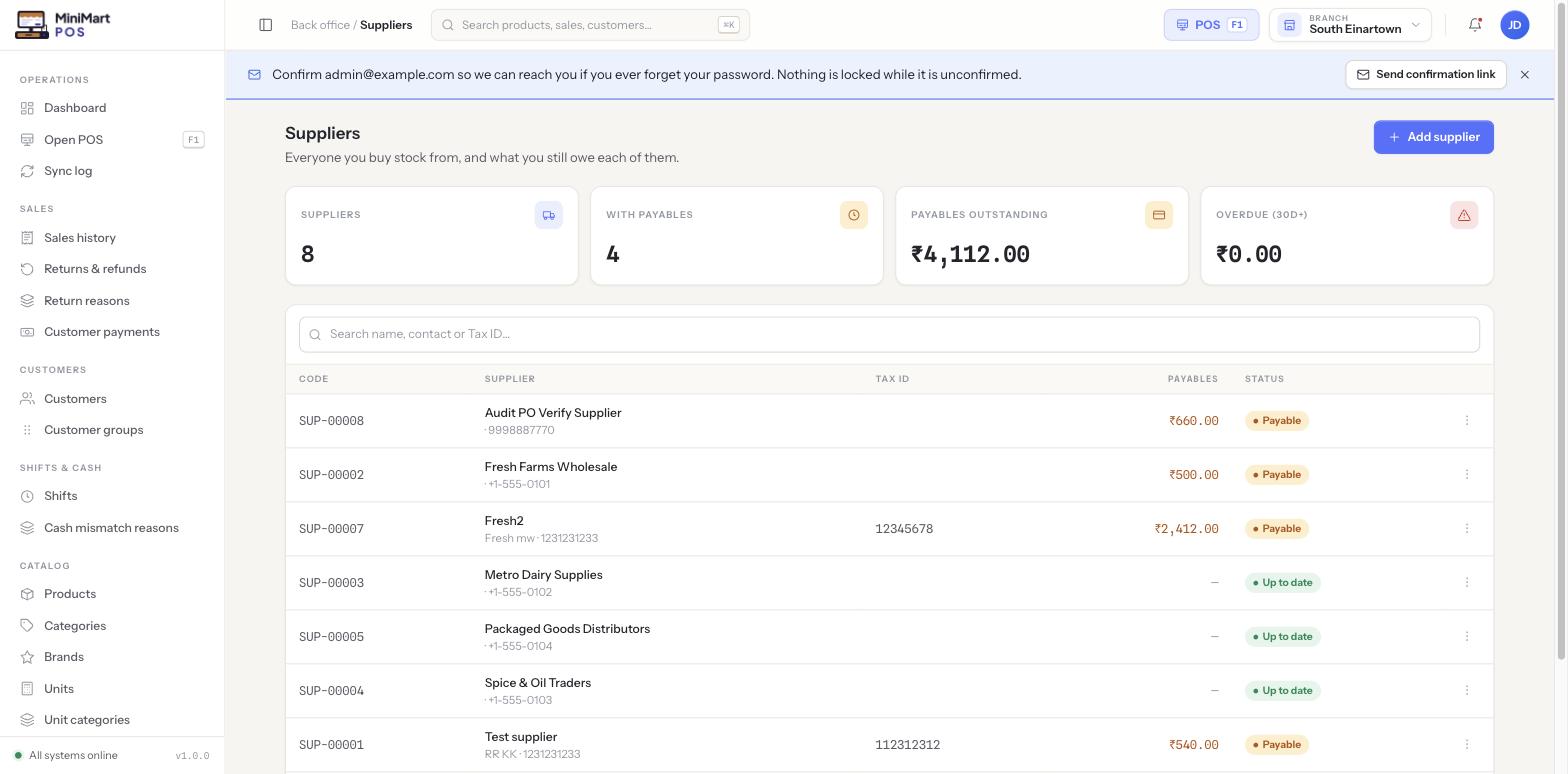This screenshot has height=774, width=1568.
Task: Click the Brands star sidebar icon
Action: pos(27,657)
